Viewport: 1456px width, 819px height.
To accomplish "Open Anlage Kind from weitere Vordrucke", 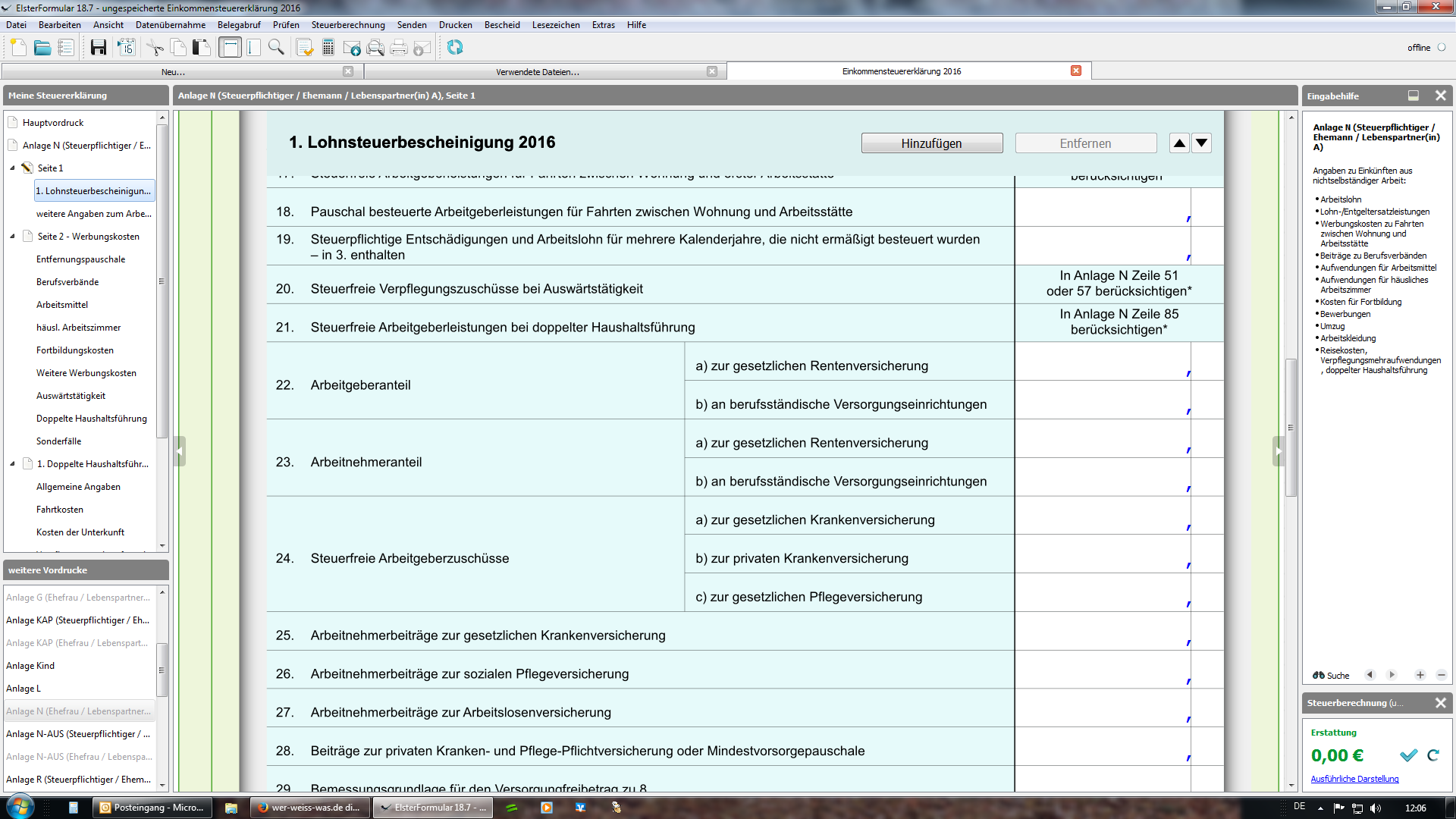I will (30, 666).
